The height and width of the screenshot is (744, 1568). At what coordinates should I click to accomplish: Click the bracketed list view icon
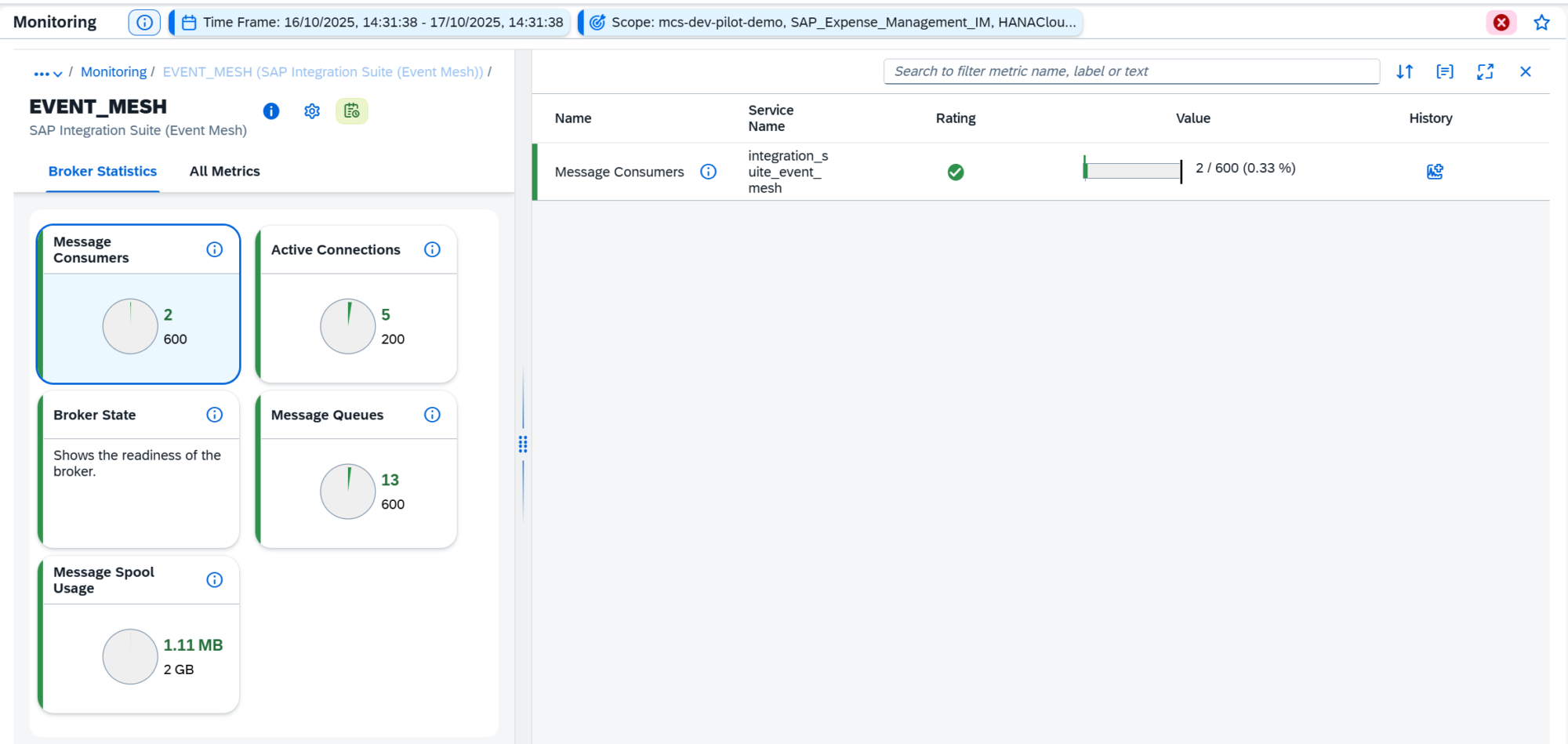[1444, 72]
